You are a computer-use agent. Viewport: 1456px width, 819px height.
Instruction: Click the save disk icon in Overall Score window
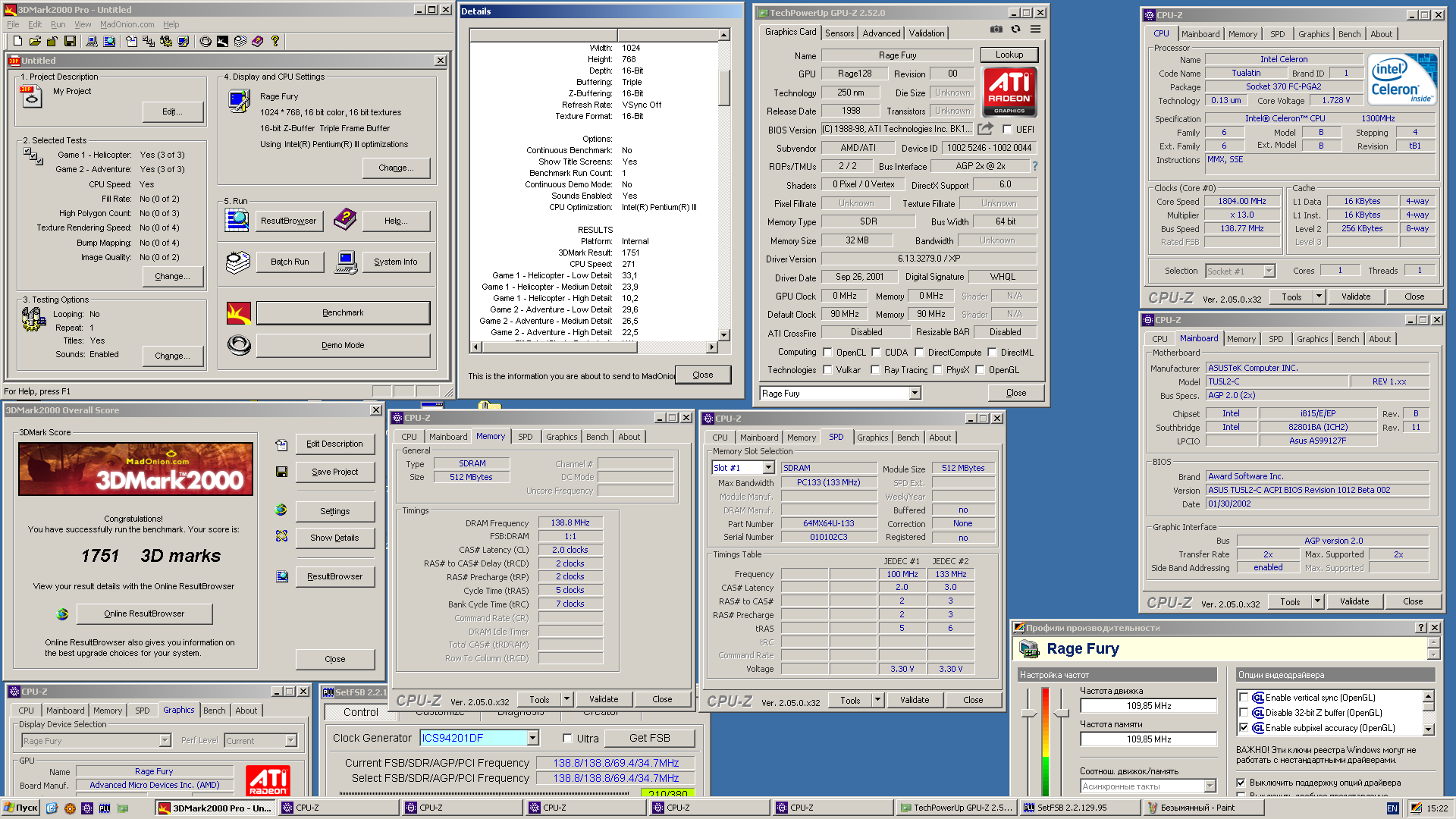coord(281,472)
